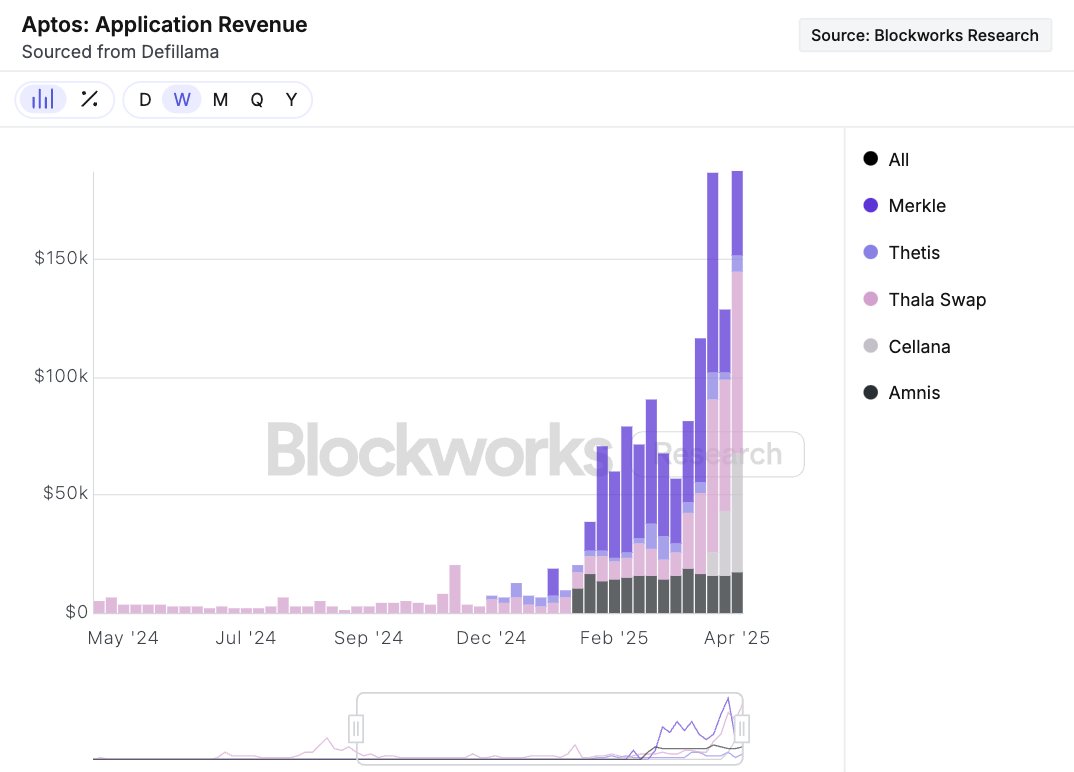Toggle the All series in legend

click(x=898, y=159)
